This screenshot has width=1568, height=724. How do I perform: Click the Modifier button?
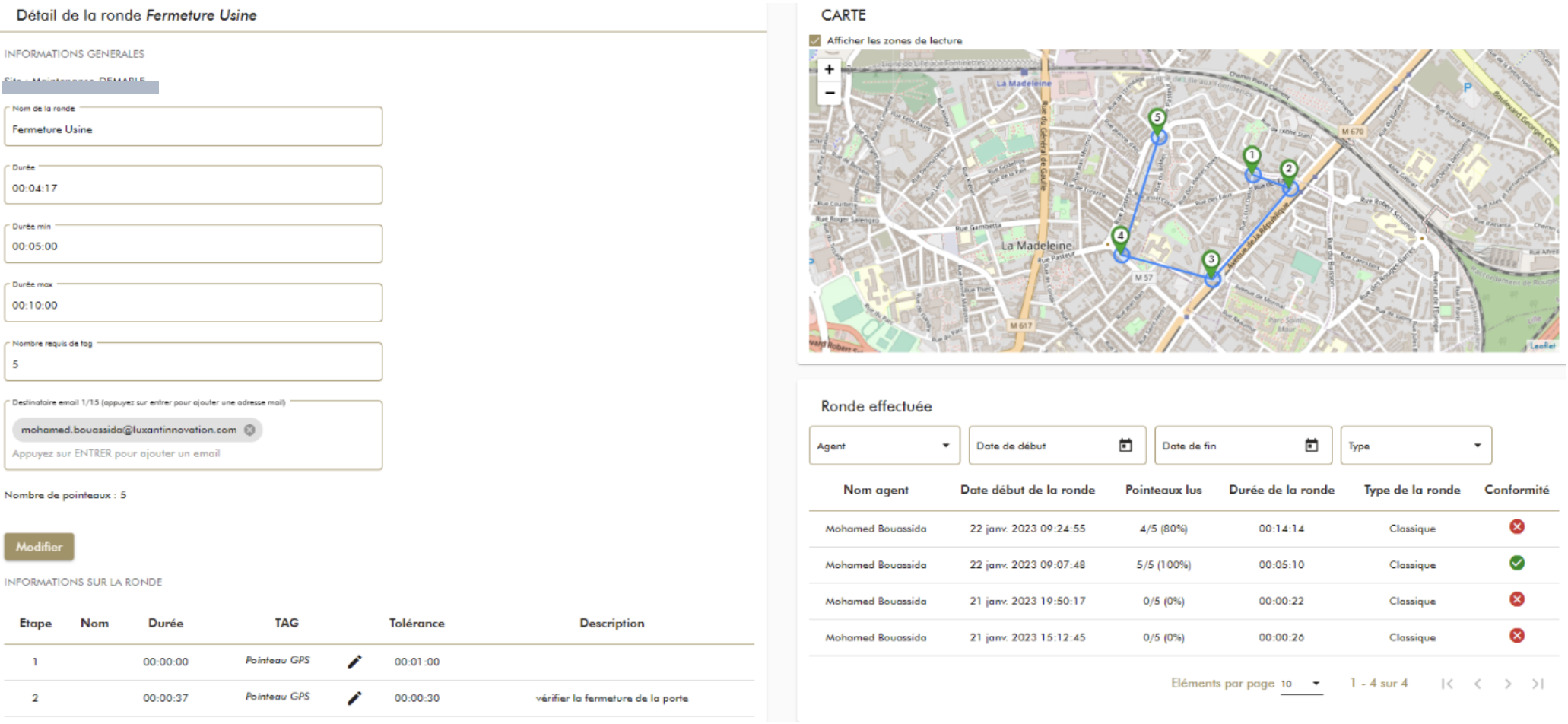39,547
